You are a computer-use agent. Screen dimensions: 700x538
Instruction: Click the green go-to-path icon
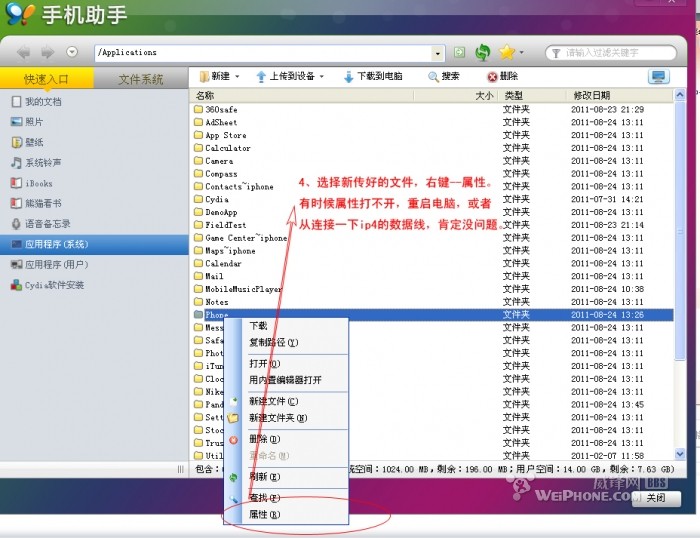459,52
